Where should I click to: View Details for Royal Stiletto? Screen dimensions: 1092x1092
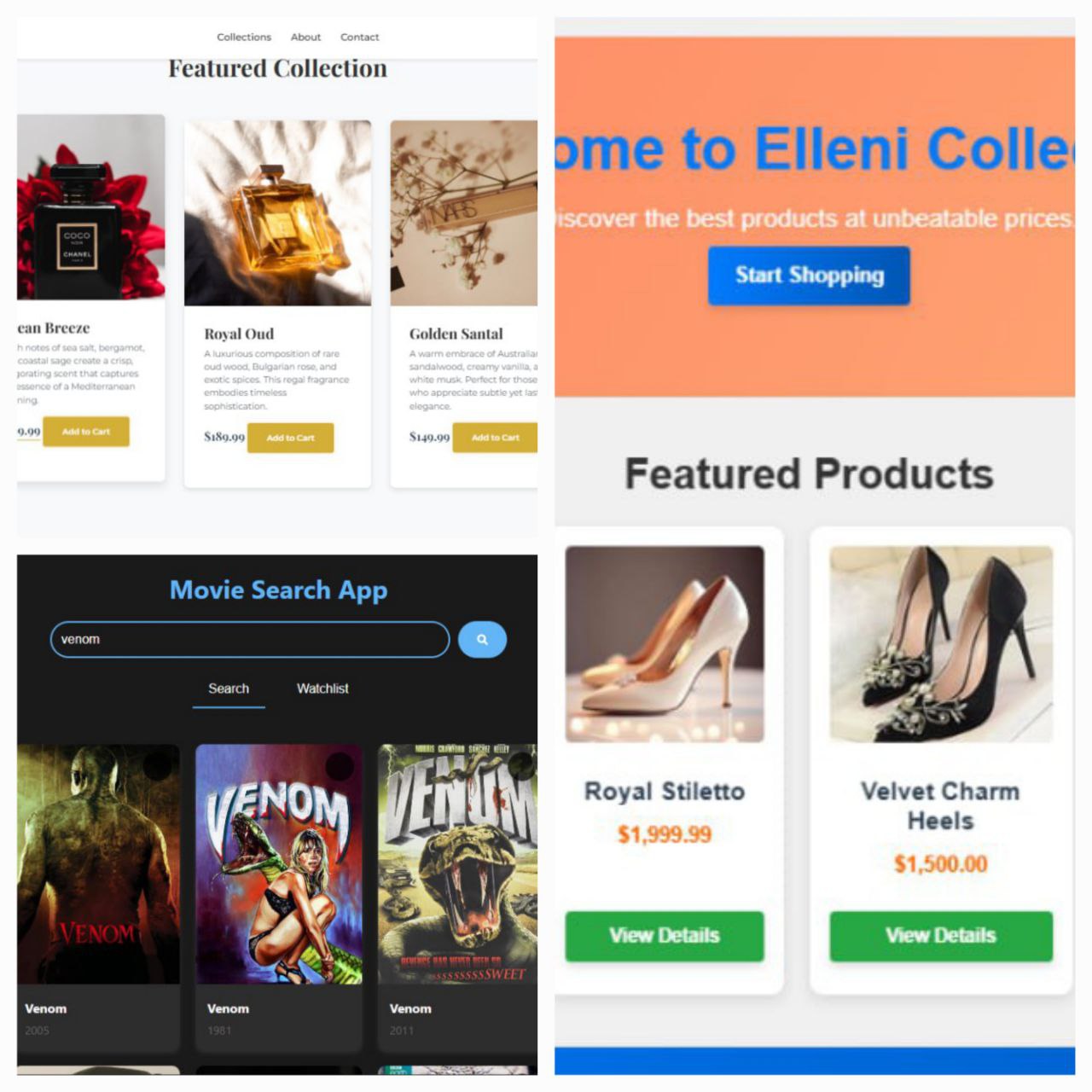665,936
